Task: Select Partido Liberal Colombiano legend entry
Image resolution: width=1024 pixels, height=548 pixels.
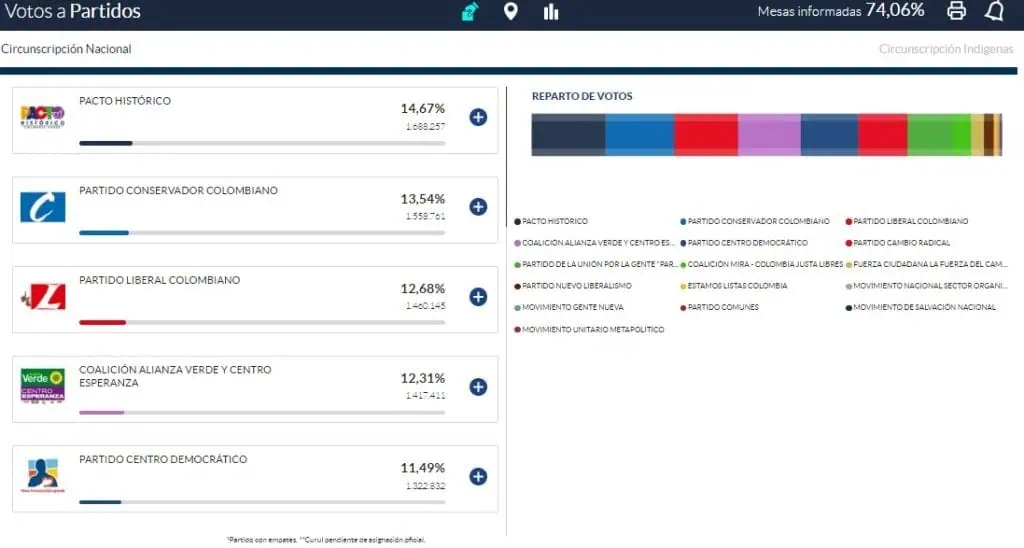Action: point(907,221)
